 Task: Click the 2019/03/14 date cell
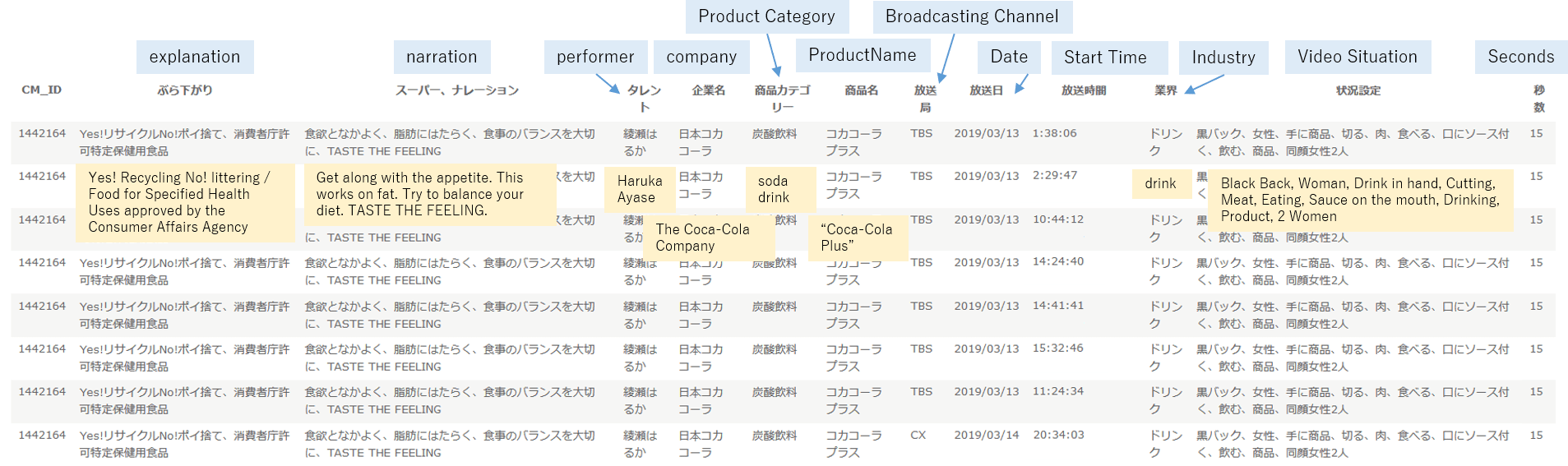986,435
